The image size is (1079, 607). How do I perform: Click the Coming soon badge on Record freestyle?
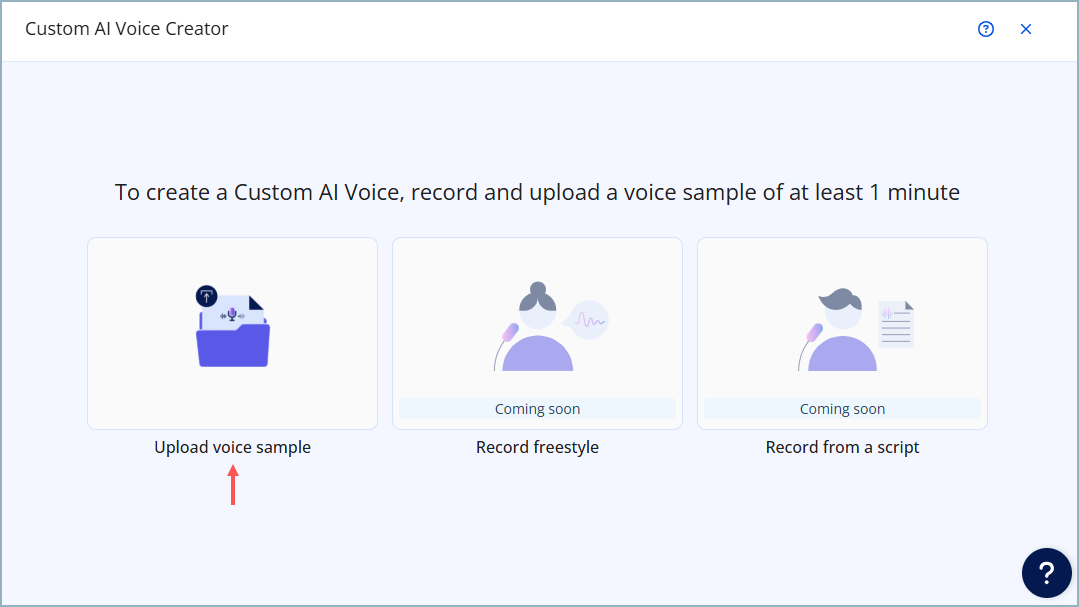[x=537, y=408]
